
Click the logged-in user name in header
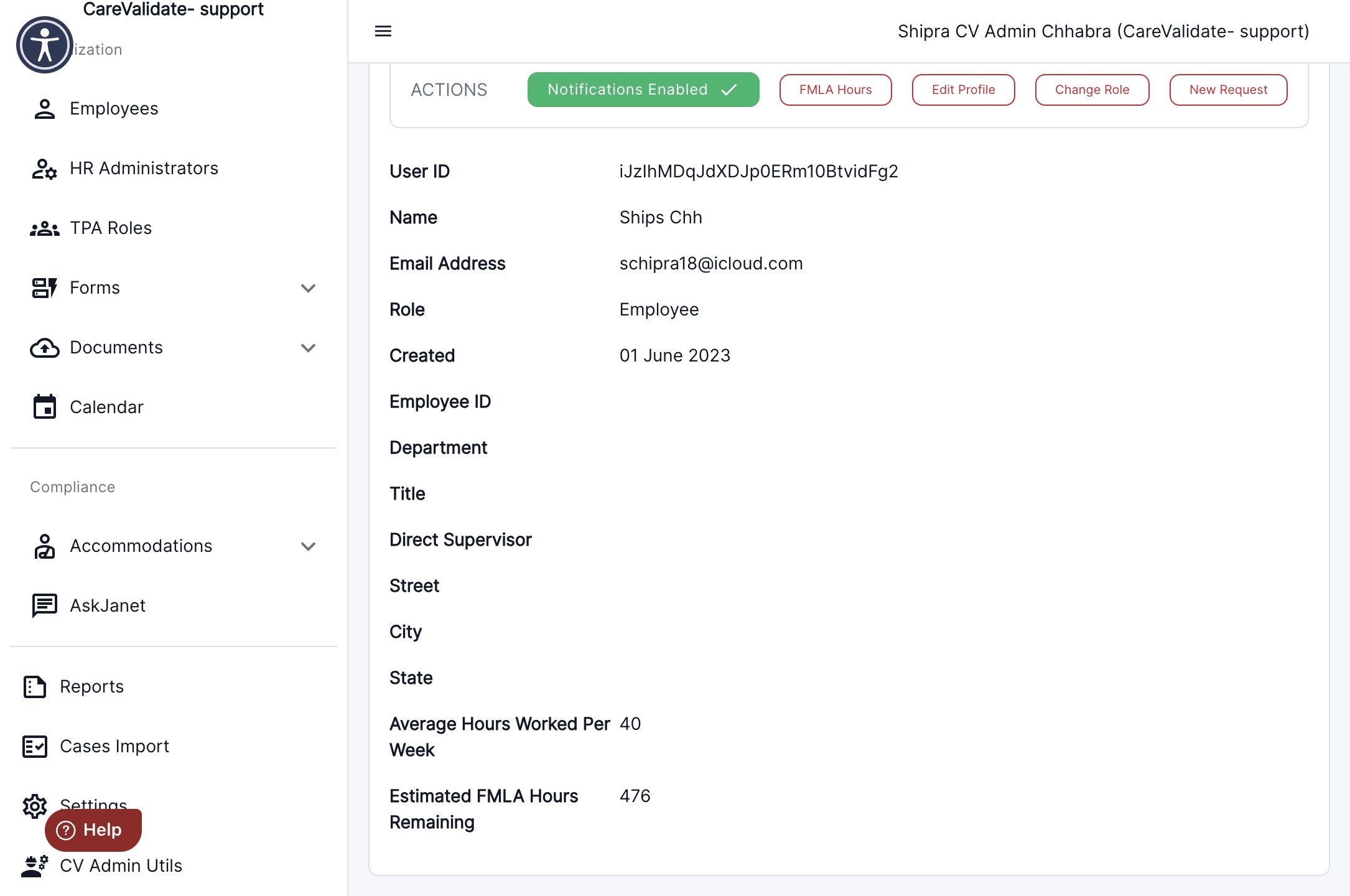tap(1103, 31)
